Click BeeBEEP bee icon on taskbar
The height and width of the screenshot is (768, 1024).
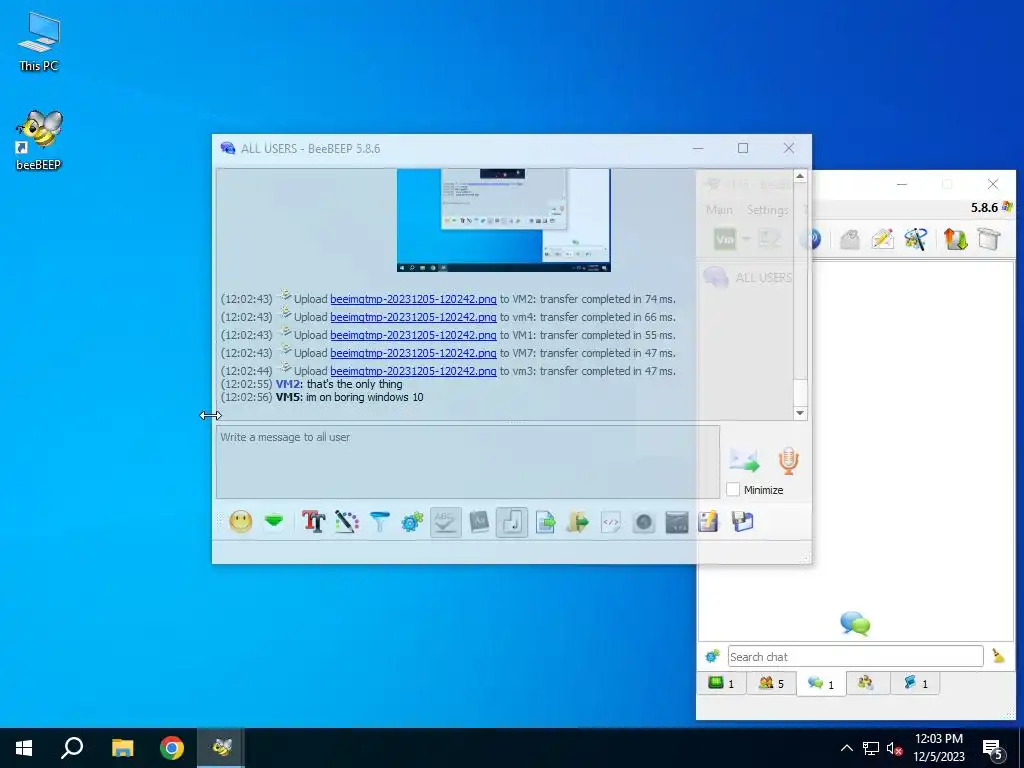[x=221, y=748]
